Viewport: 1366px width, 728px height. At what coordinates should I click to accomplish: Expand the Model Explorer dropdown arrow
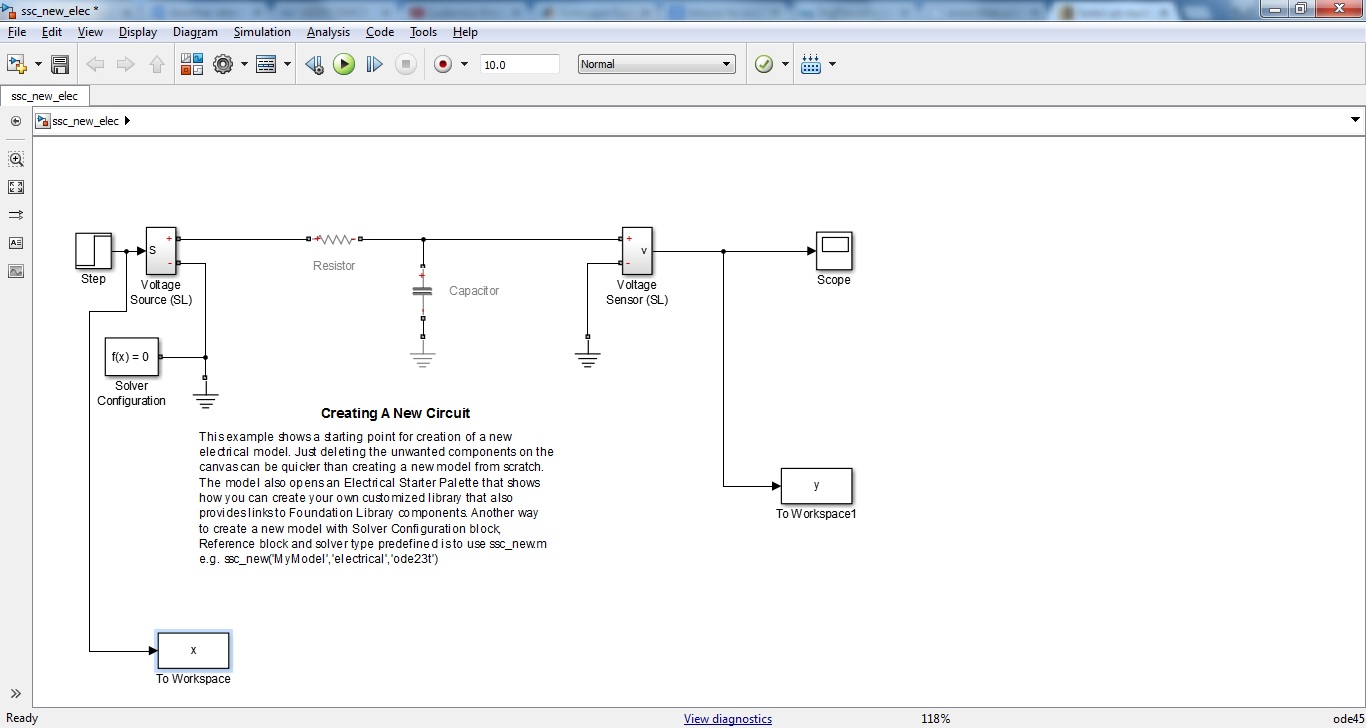tap(288, 65)
